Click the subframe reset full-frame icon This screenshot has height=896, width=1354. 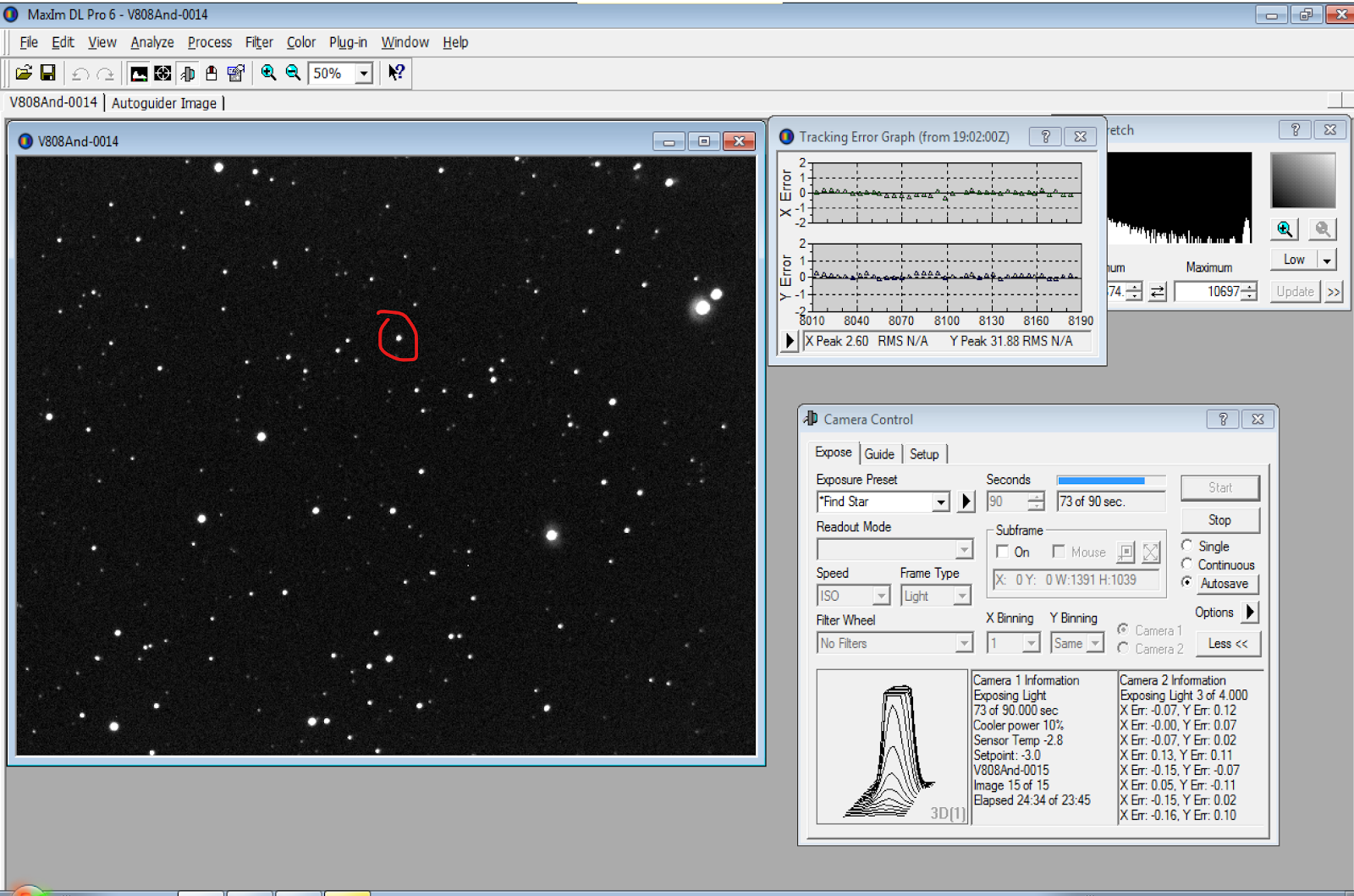1151,552
